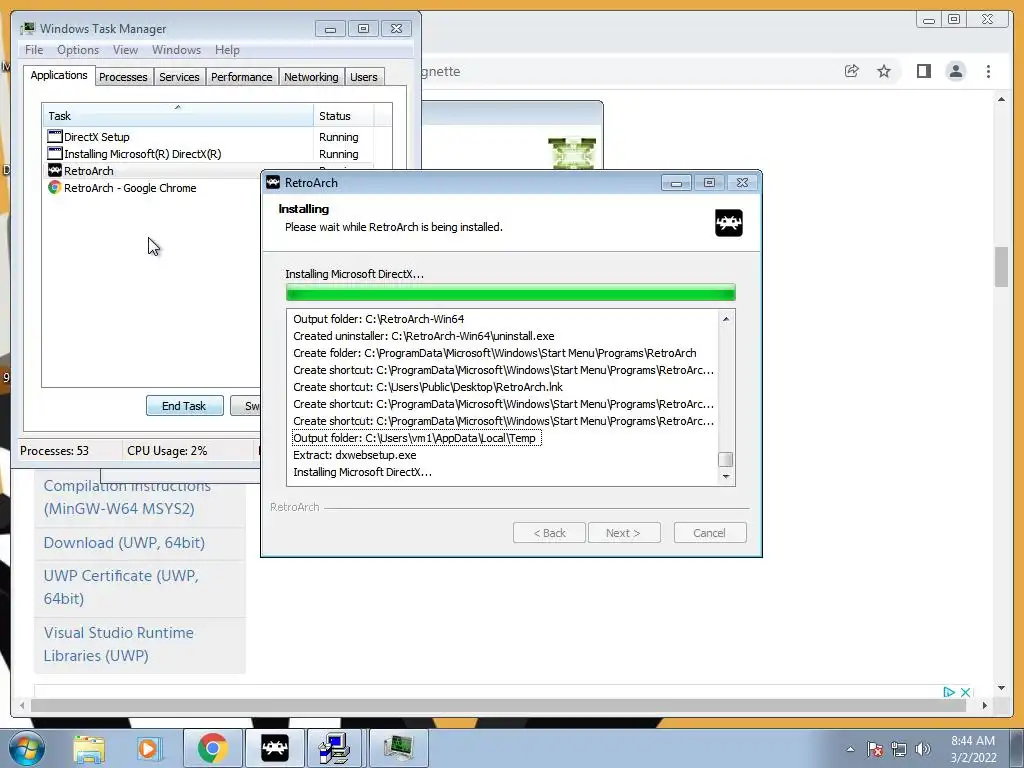Viewport: 1024px width, 768px height.
Task: Open Windows Explorer from the taskbar
Action: 89,748
